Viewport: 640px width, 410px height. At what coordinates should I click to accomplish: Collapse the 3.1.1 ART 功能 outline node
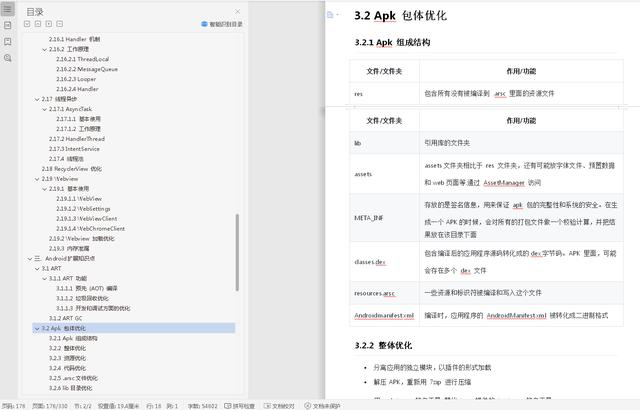pyautogui.click(x=45, y=278)
